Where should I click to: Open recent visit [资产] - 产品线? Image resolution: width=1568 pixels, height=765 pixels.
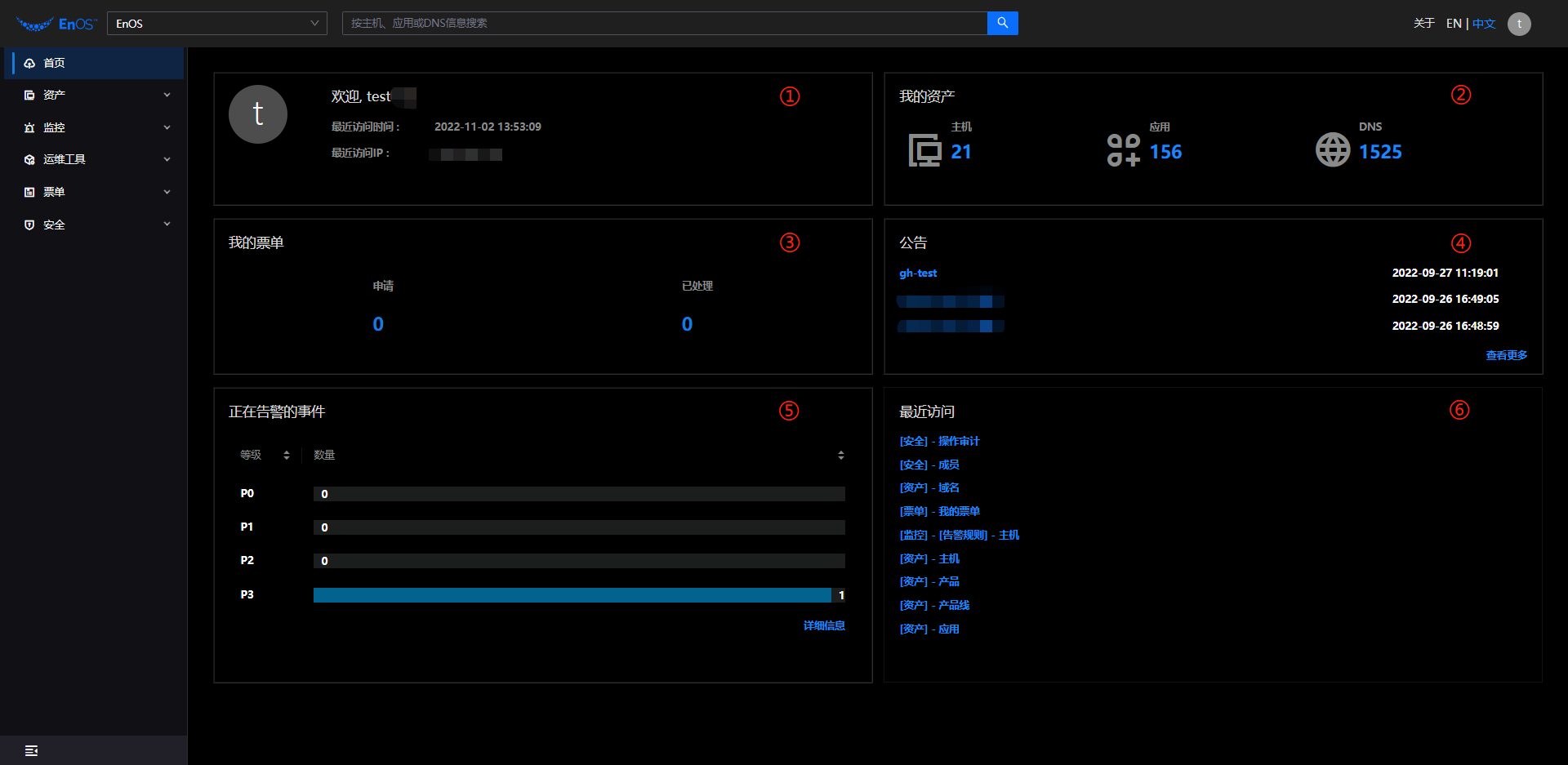pyautogui.click(x=934, y=605)
